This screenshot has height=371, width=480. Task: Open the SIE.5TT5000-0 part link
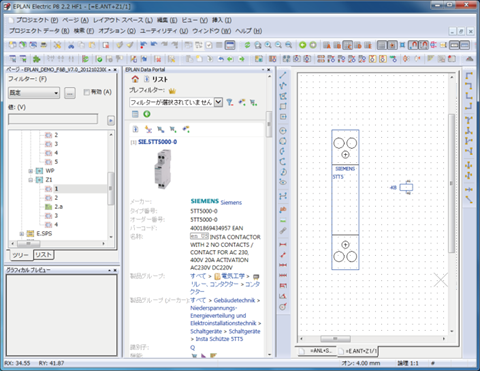click(158, 142)
